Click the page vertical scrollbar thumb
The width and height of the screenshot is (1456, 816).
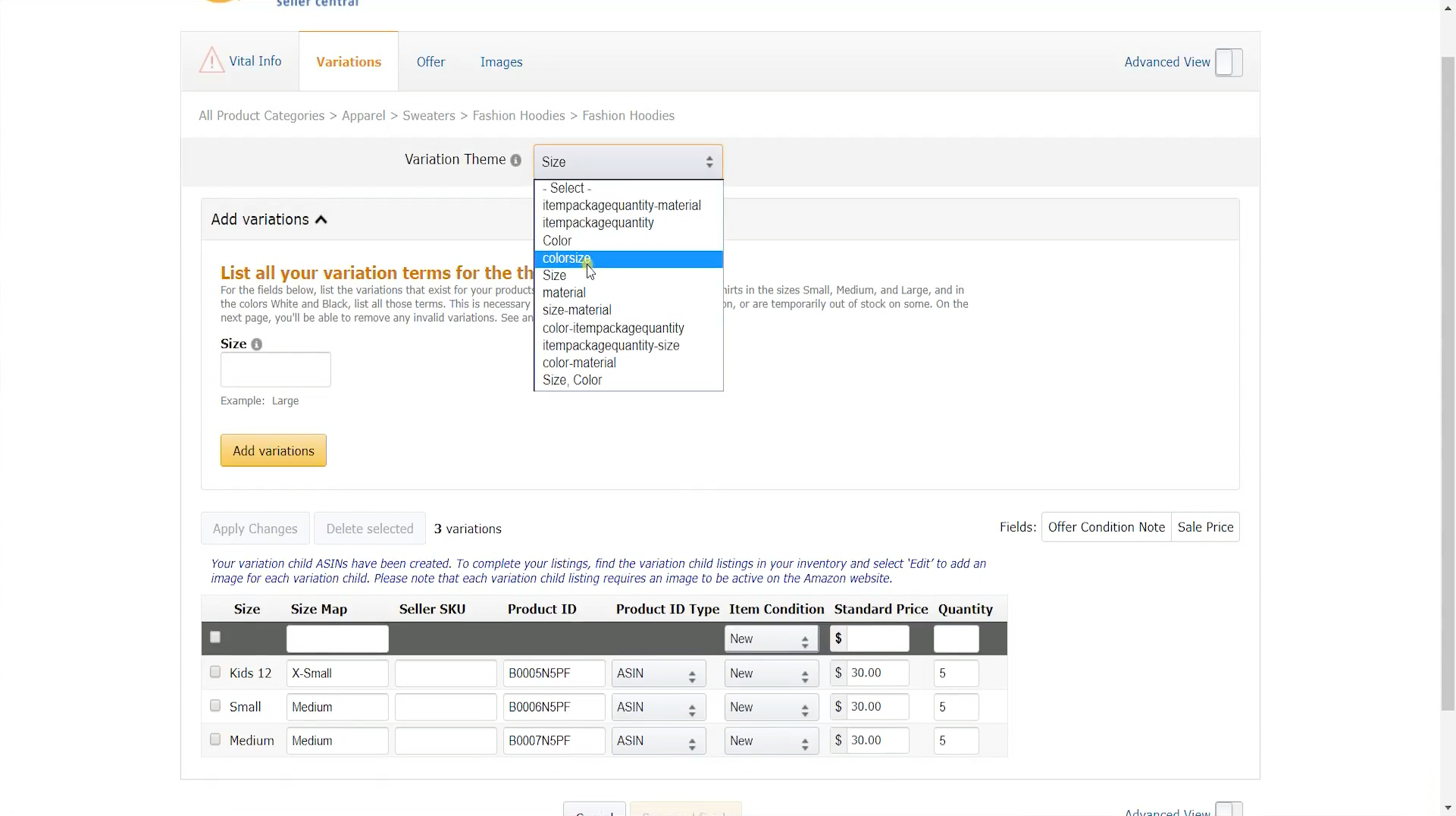[x=1448, y=383]
